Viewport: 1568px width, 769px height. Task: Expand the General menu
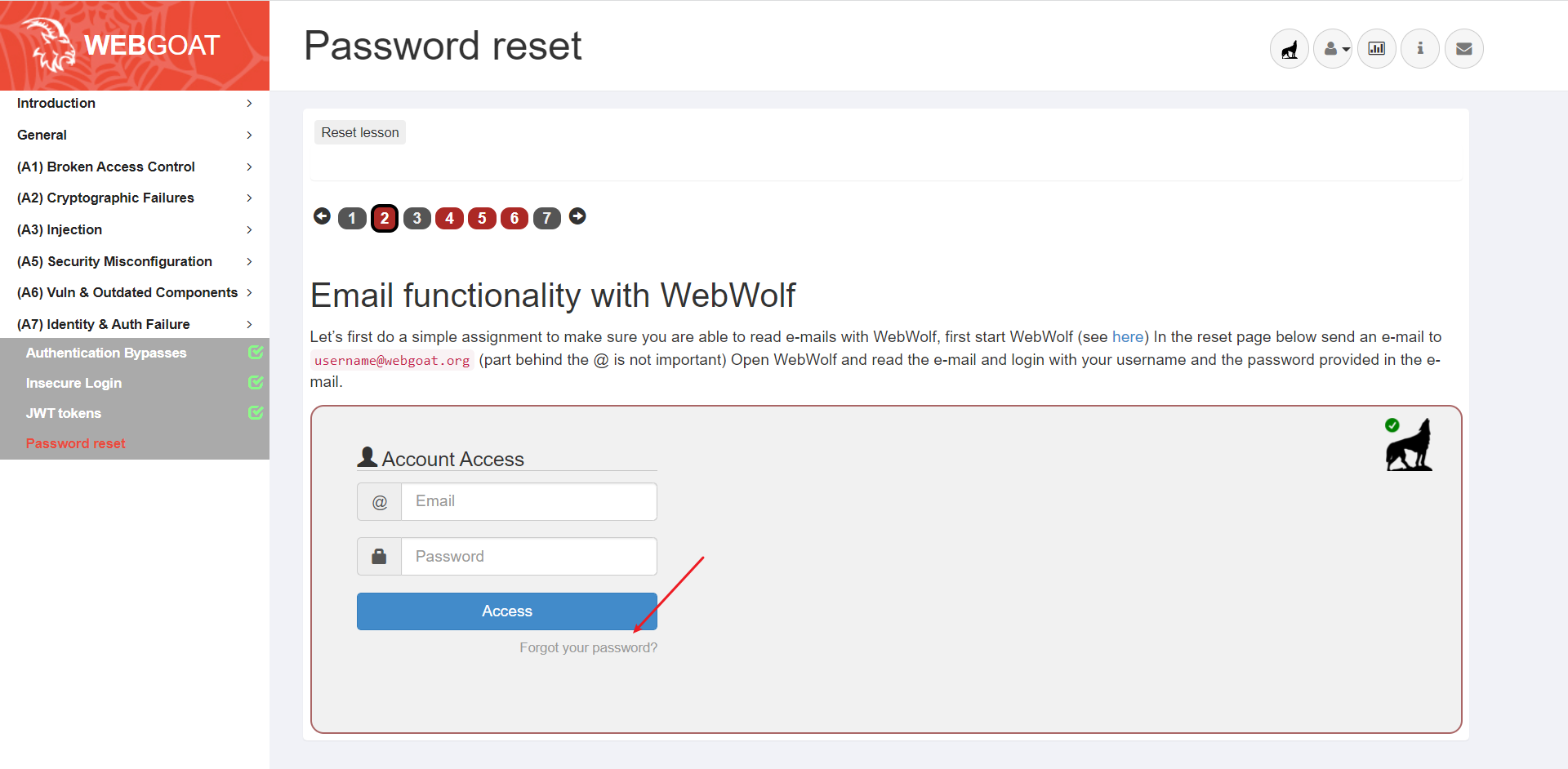pos(135,135)
